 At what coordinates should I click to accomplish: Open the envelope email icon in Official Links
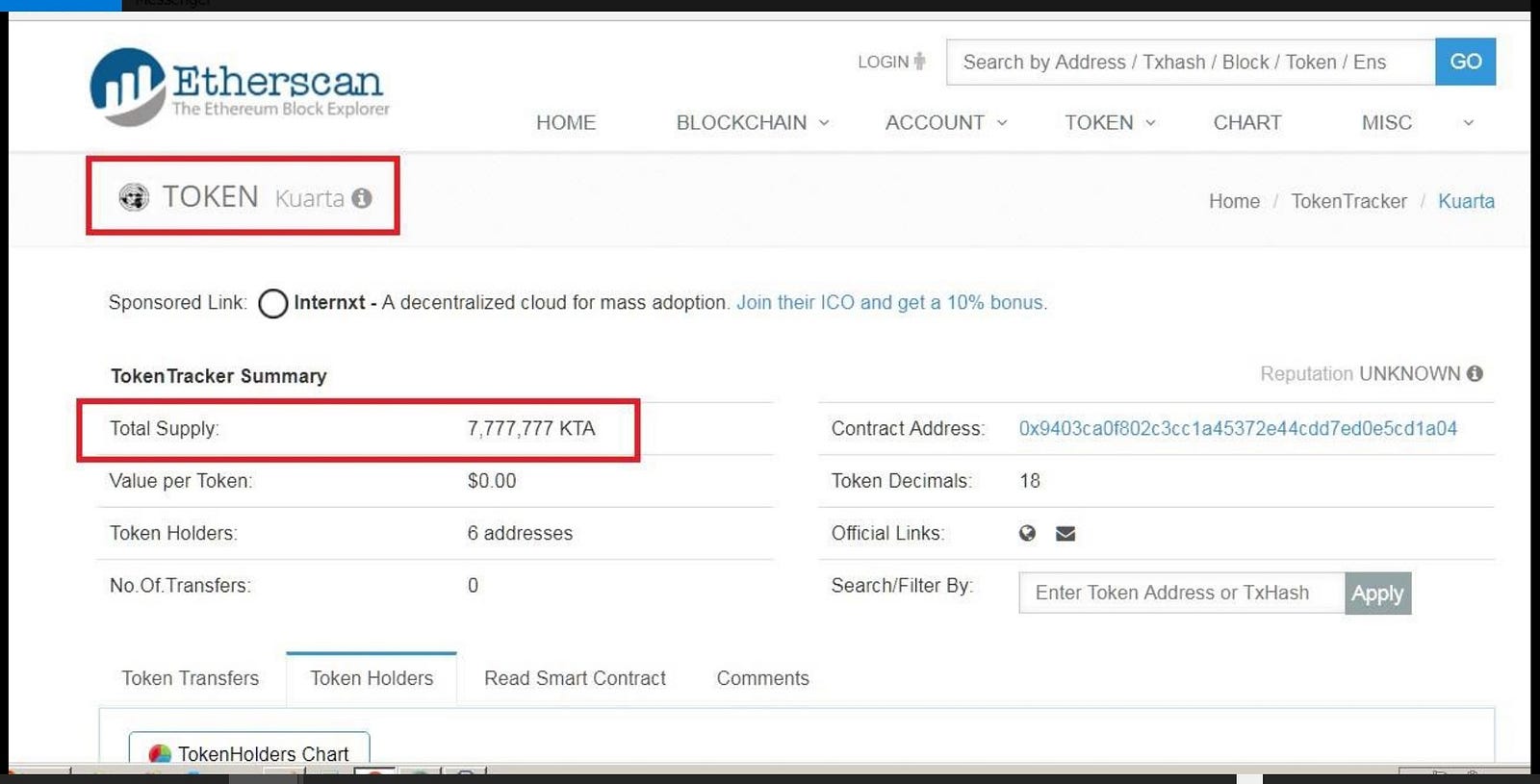(x=1065, y=533)
